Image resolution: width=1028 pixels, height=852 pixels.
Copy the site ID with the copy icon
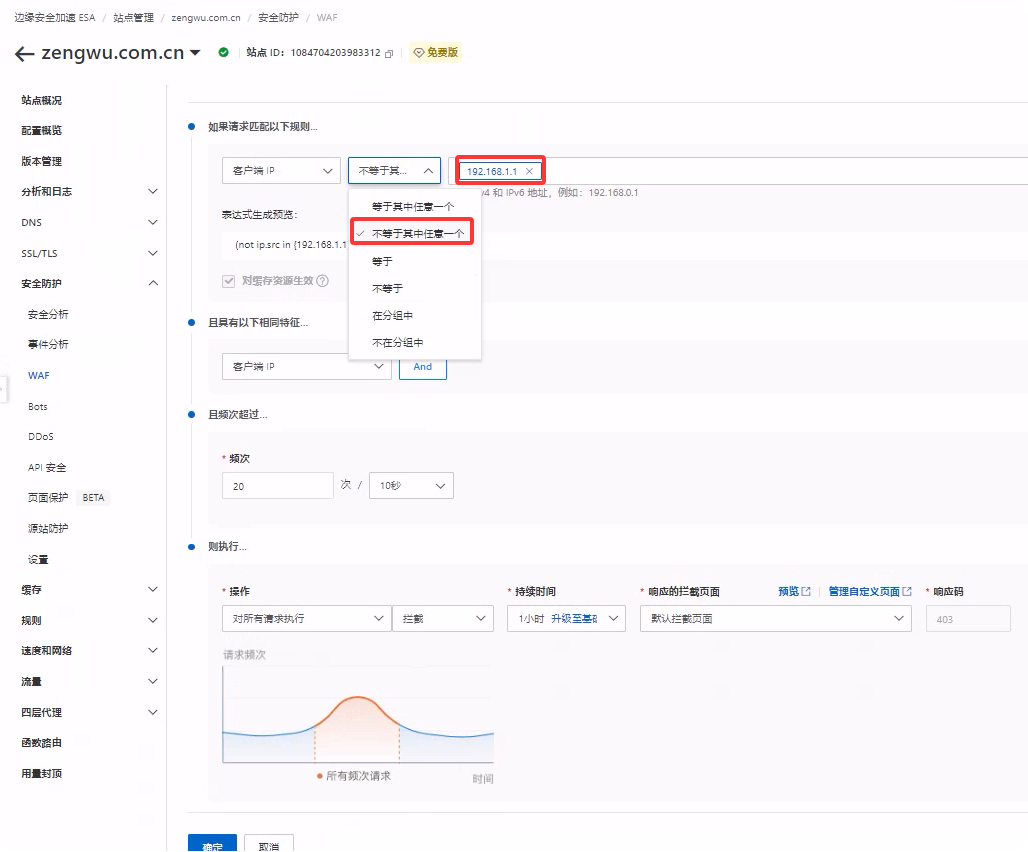(x=389, y=53)
